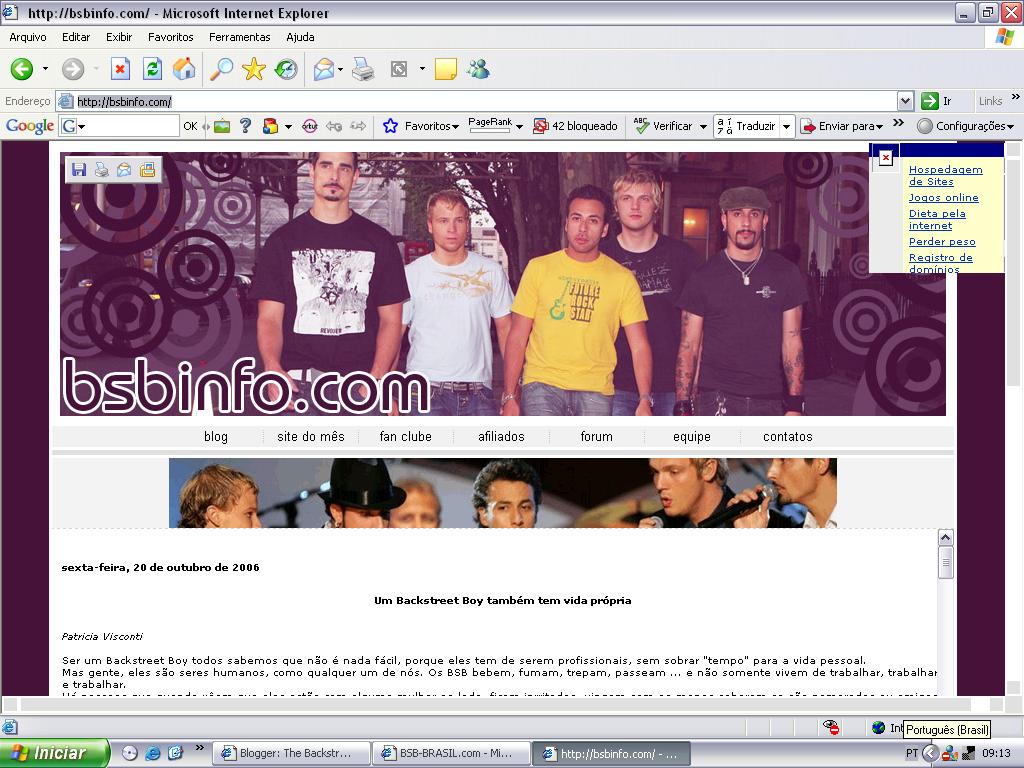This screenshot has width=1024, height=768.
Task: Open the contatos navigation link
Action: tap(788, 436)
